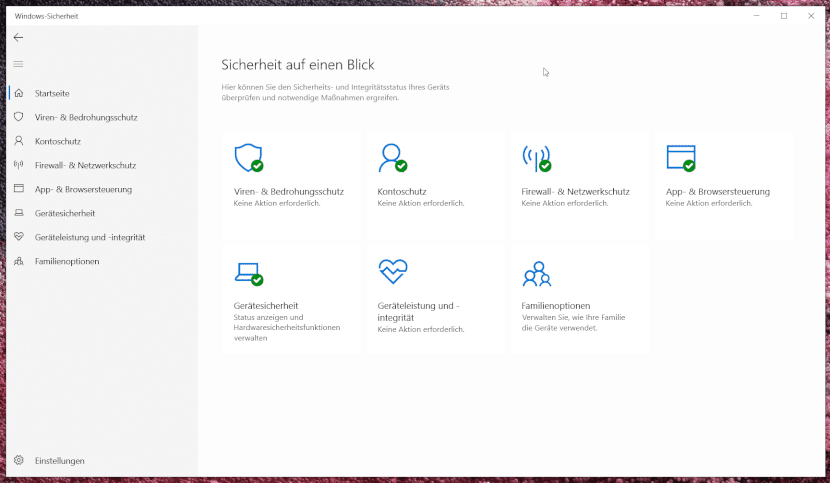Minimize the Windows-Sicherheit window
This screenshot has height=483, width=830.
click(756, 16)
